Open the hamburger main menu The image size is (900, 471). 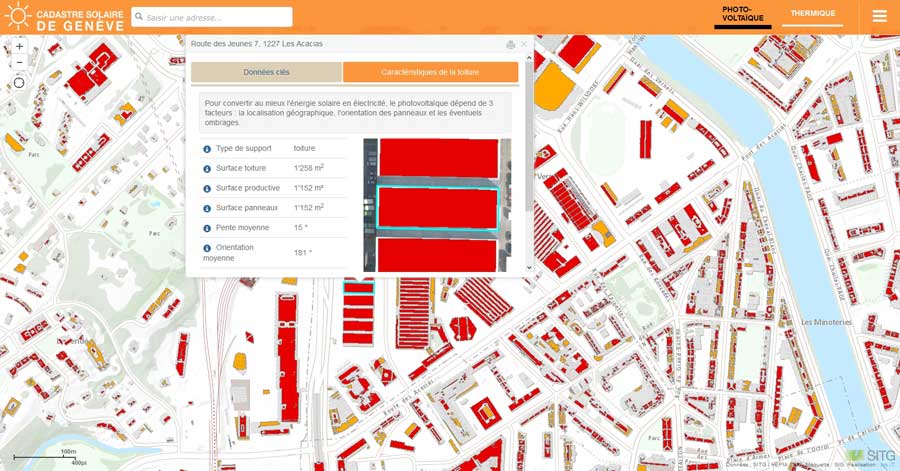pos(879,16)
